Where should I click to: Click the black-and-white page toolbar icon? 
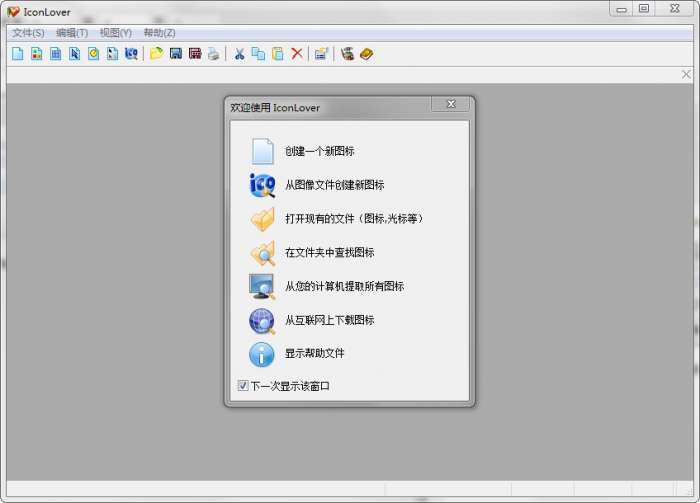pyautogui.click(x=112, y=54)
